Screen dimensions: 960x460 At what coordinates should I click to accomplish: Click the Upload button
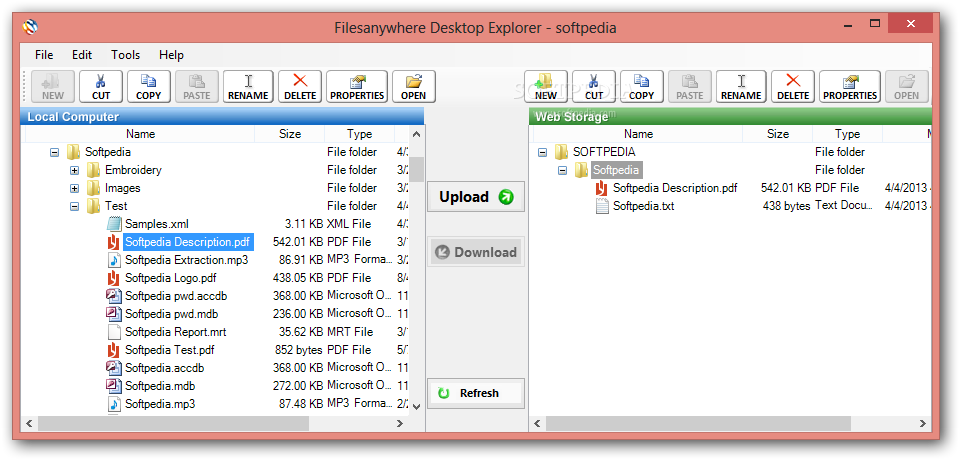[x=476, y=197]
